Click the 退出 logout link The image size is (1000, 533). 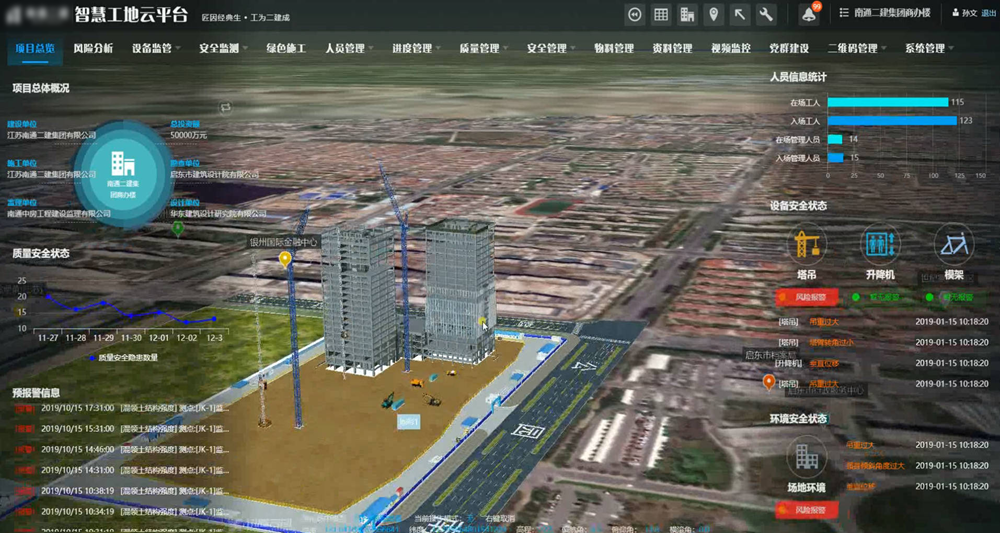coord(988,13)
